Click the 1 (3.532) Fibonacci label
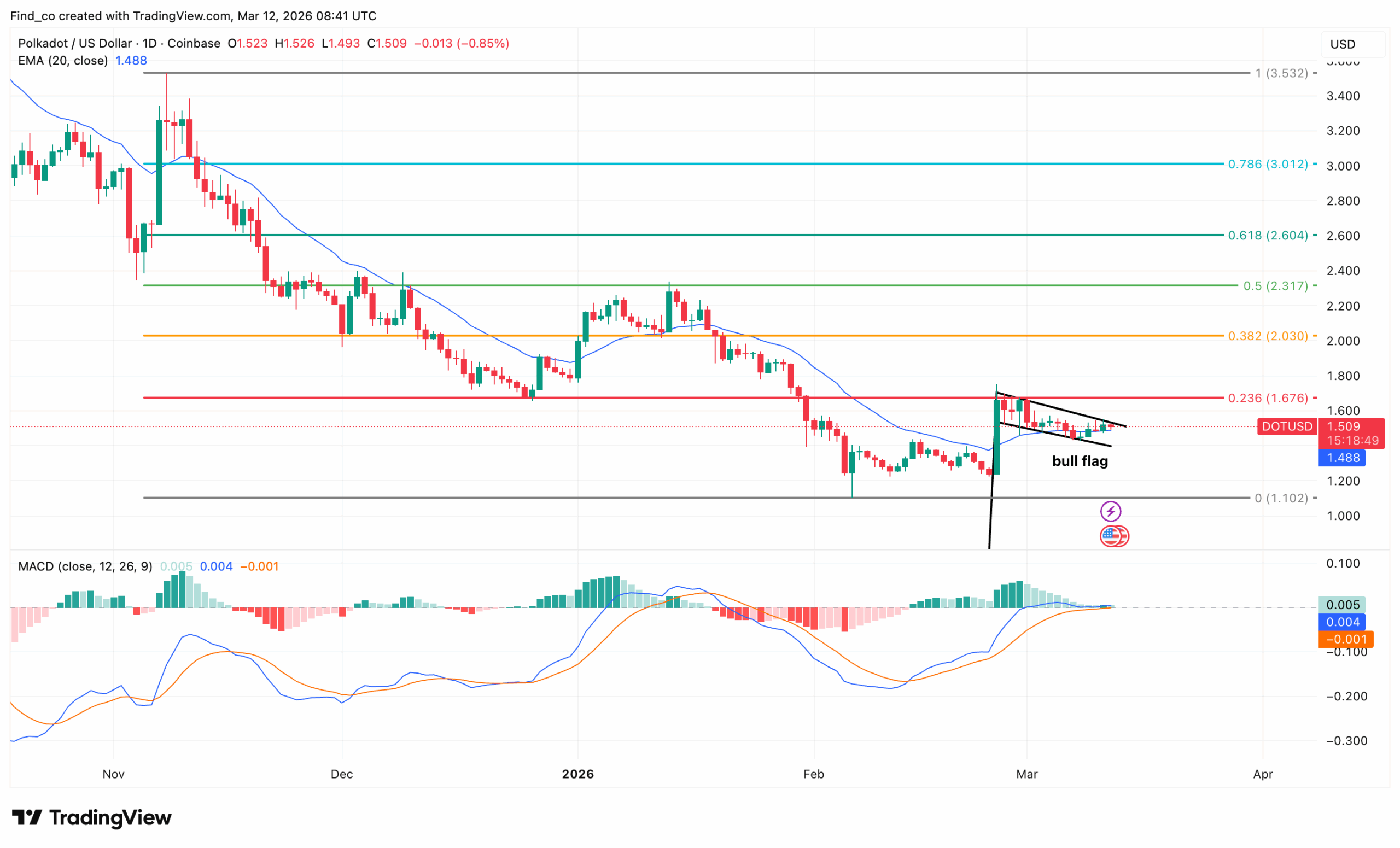This screenshot has width=1400, height=848. pyautogui.click(x=1281, y=73)
